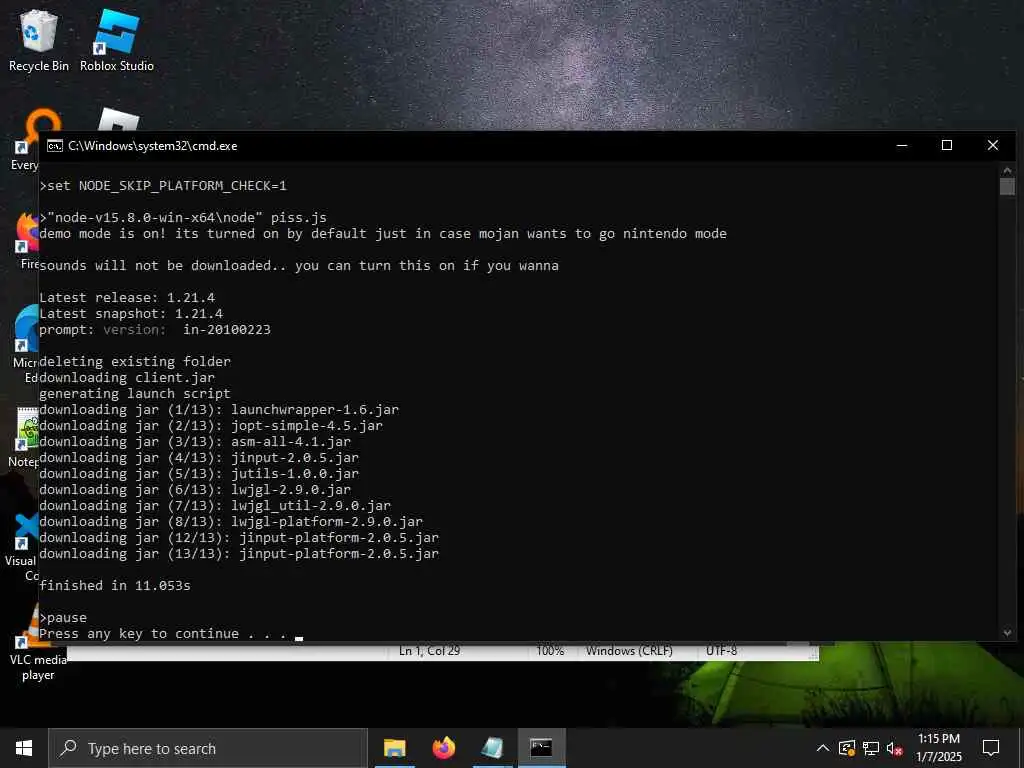Switch to the Notepad taskbar window
Image resolution: width=1024 pixels, height=768 pixels.
click(x=492, y=748)
